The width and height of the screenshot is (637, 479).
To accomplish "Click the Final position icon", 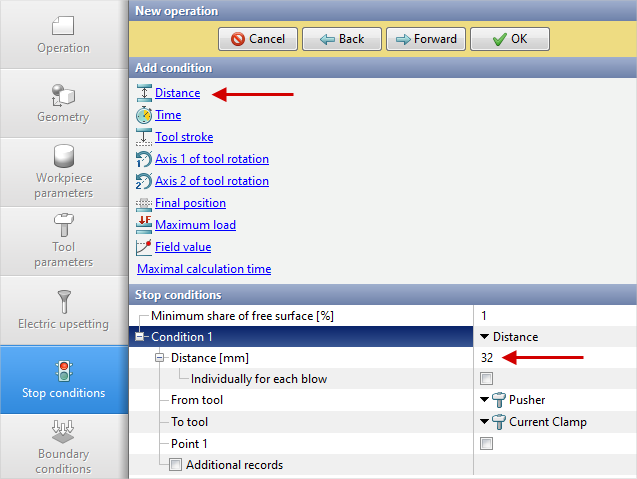I will click(144, 203).
